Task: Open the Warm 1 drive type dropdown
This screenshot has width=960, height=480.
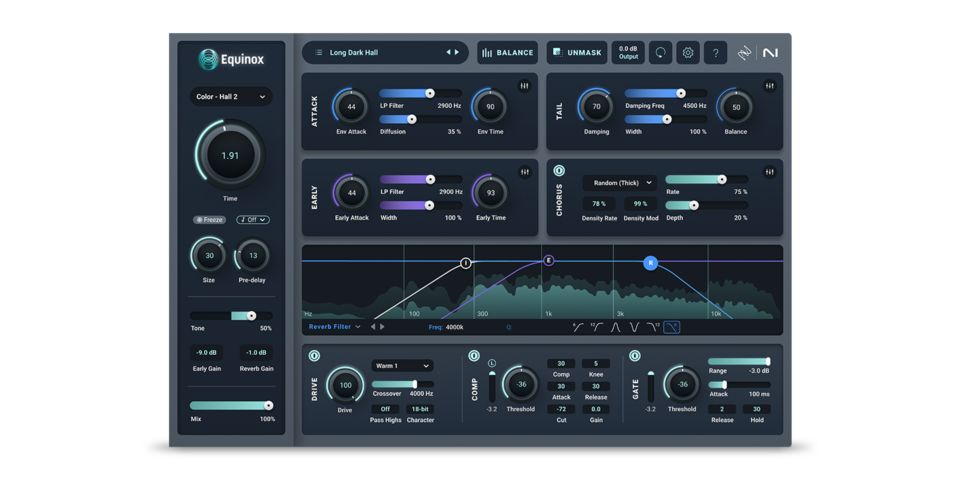Action: point(402,366)
